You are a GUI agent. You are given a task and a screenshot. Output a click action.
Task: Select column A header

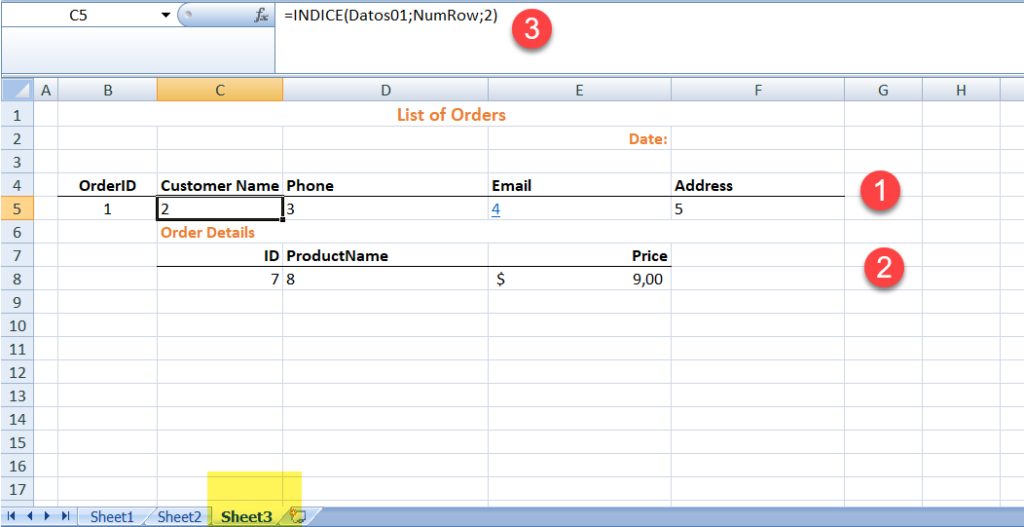[46, 91]
